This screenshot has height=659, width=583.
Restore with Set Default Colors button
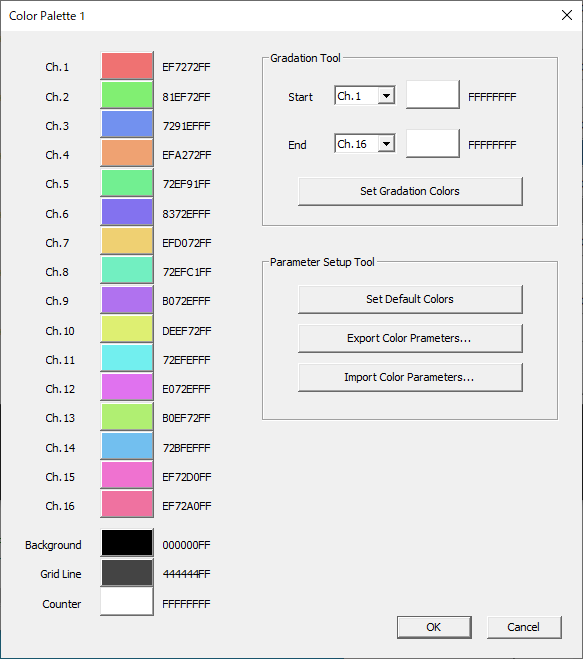pyautogui.click(x=410, y=299)
